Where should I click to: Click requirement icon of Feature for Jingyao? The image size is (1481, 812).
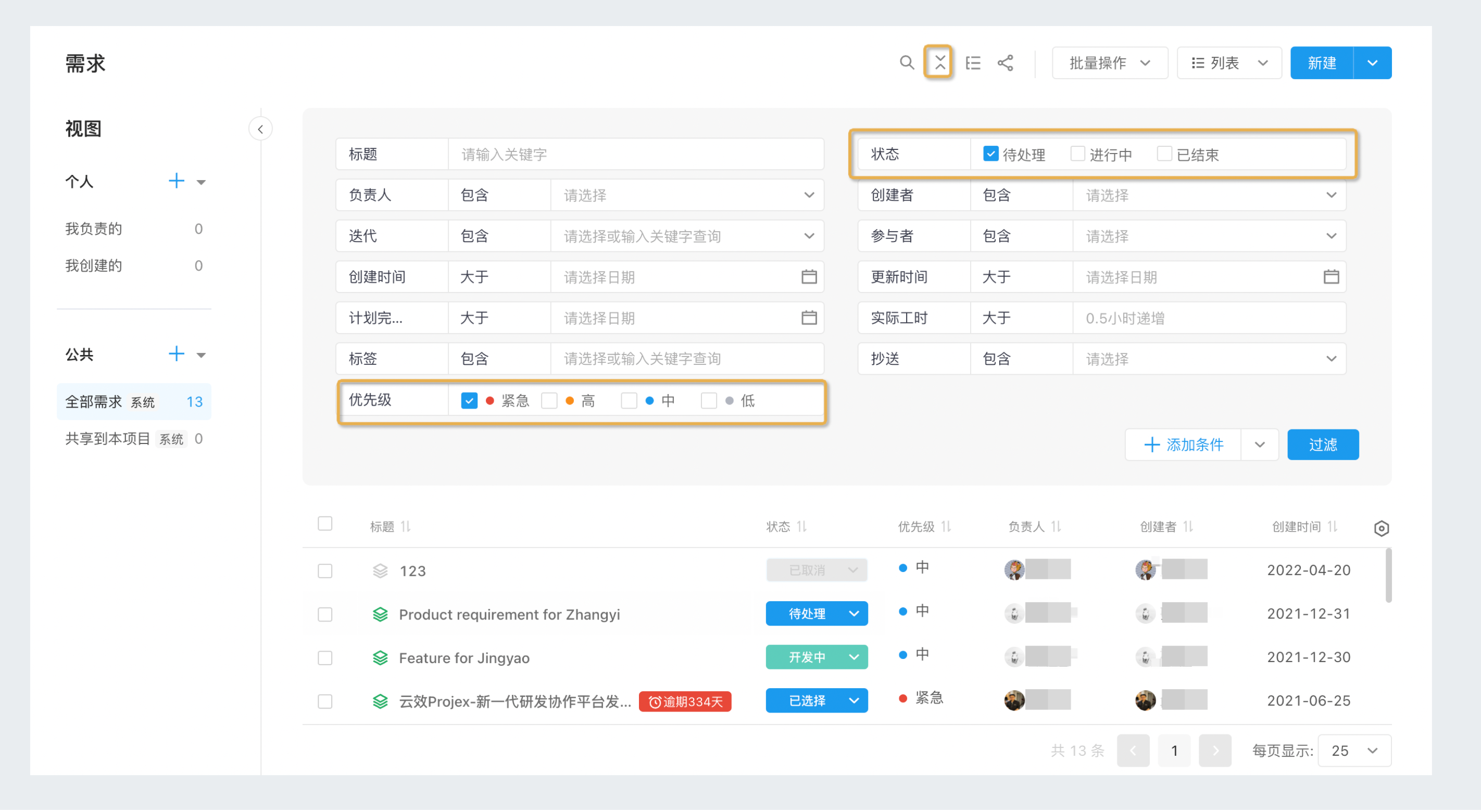[380, 658]
